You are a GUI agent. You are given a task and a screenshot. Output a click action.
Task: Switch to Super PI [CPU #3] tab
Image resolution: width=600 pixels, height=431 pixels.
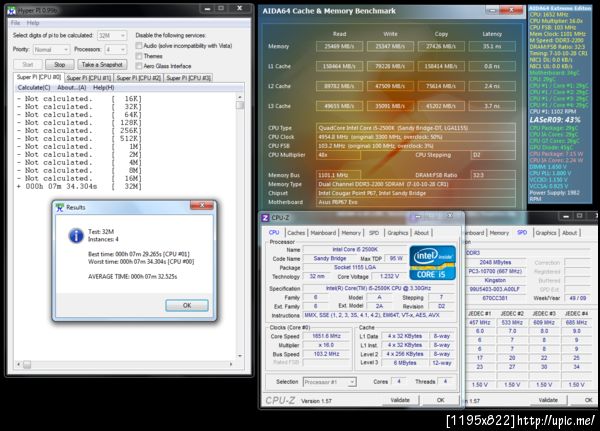pos(189,78)
